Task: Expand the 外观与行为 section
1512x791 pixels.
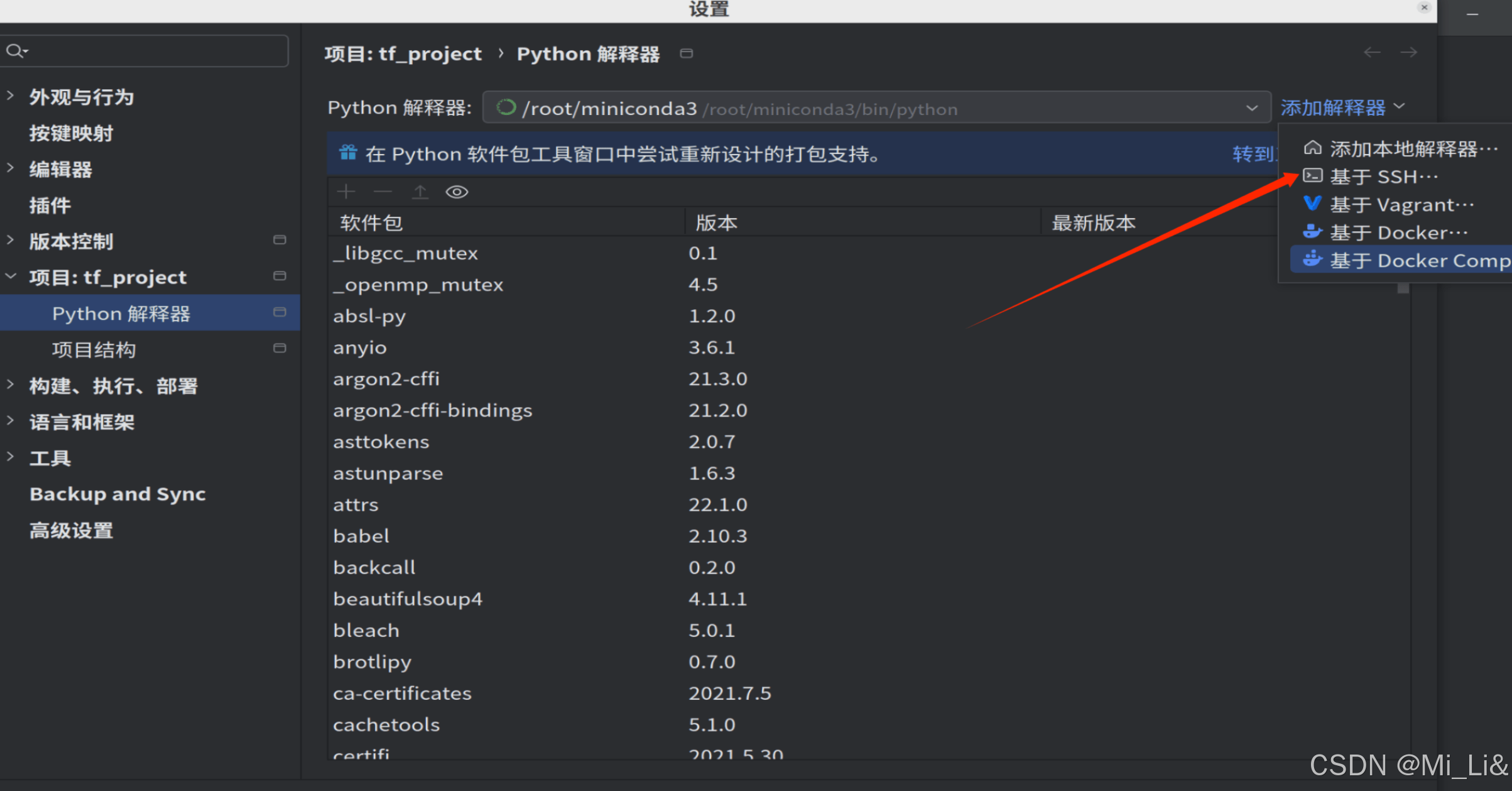Action: 10,95
